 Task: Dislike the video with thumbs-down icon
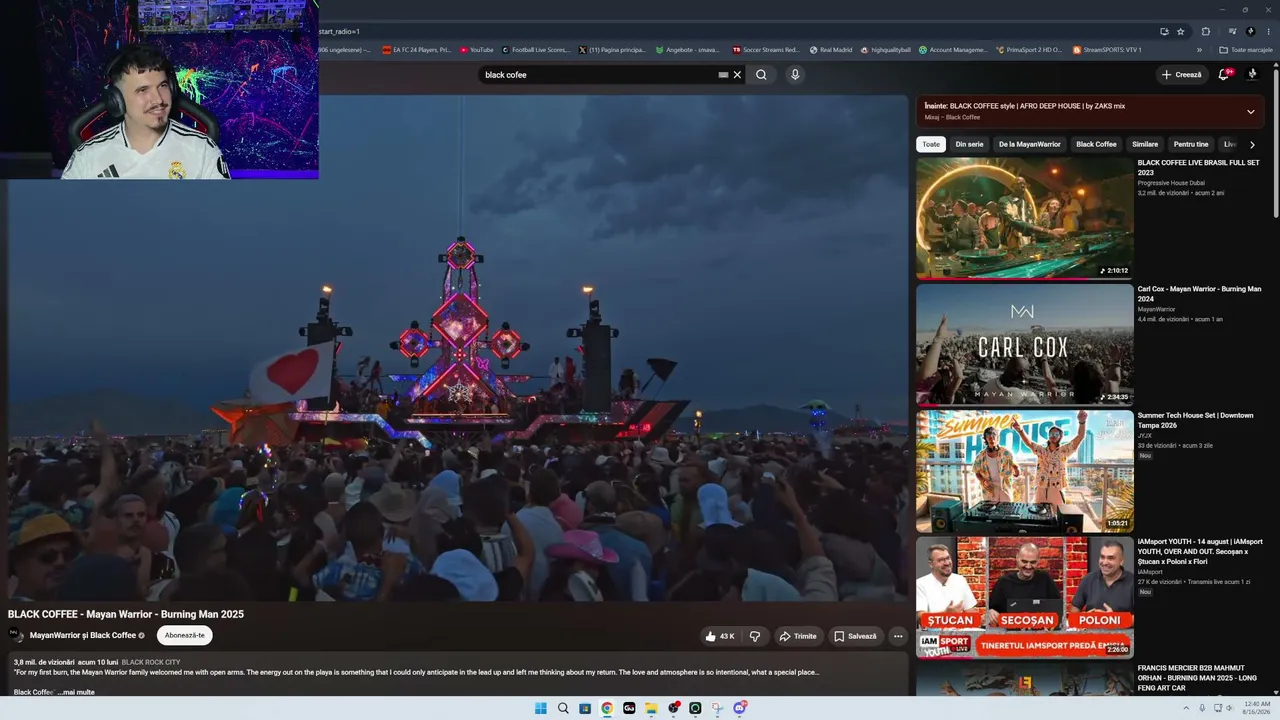(x=755, y=636)
